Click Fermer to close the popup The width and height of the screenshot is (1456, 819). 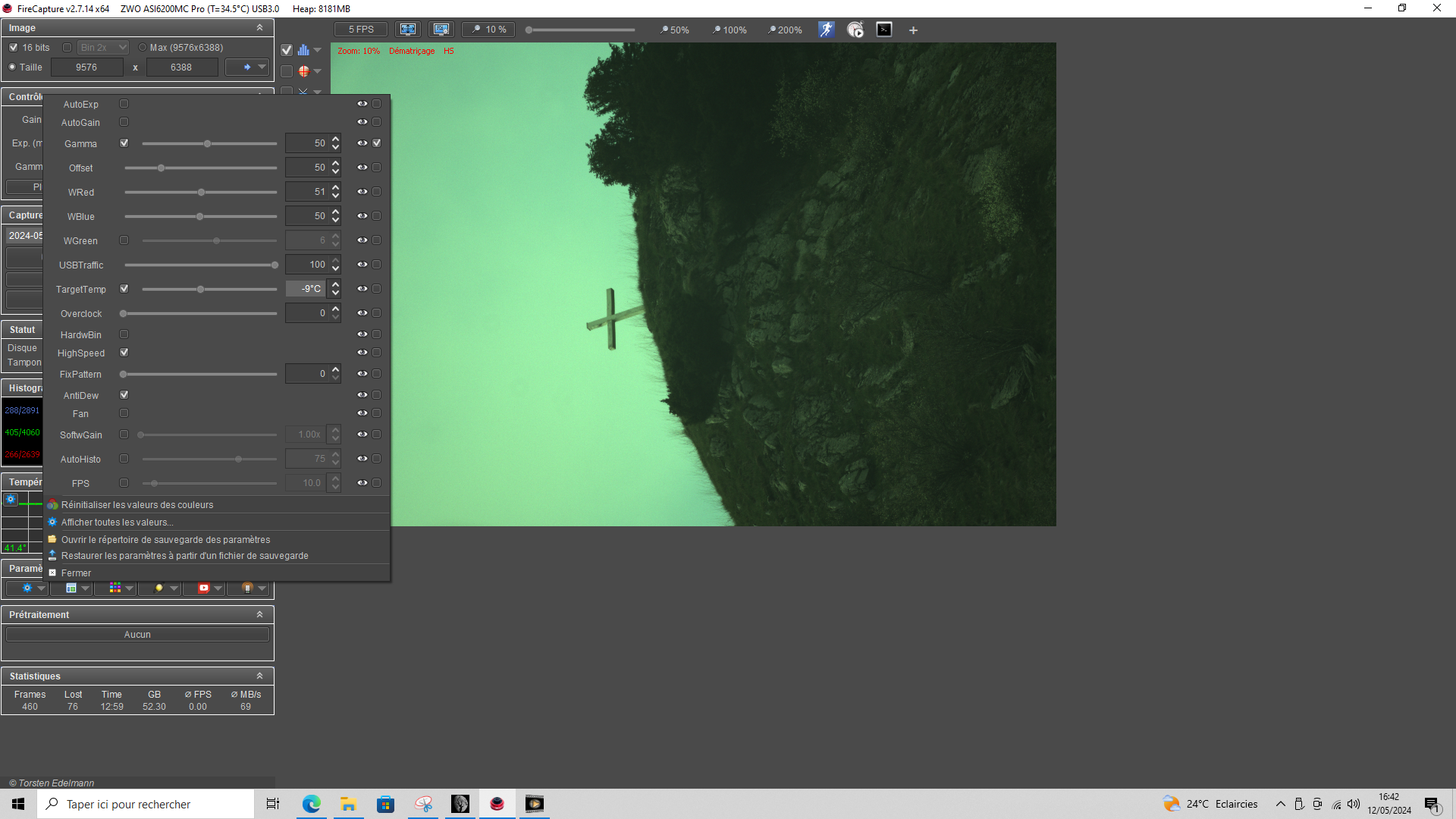76,573
